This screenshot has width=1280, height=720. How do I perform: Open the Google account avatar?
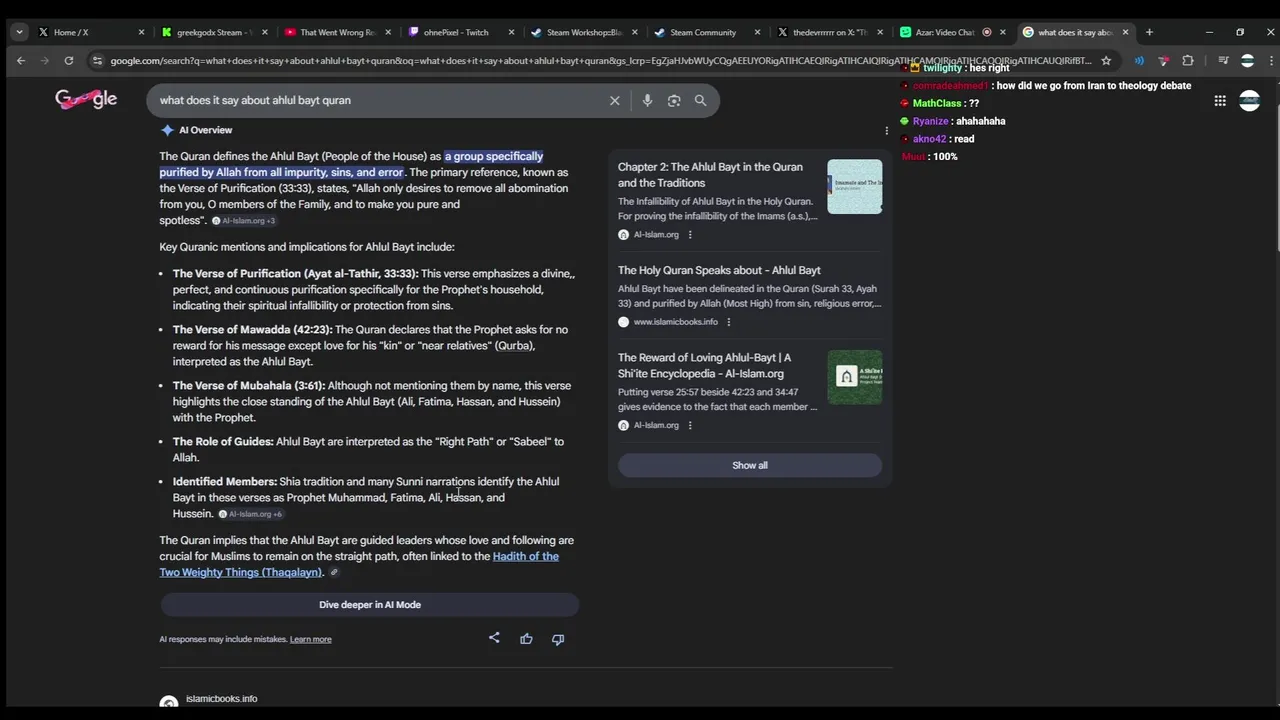(1250, 100)
